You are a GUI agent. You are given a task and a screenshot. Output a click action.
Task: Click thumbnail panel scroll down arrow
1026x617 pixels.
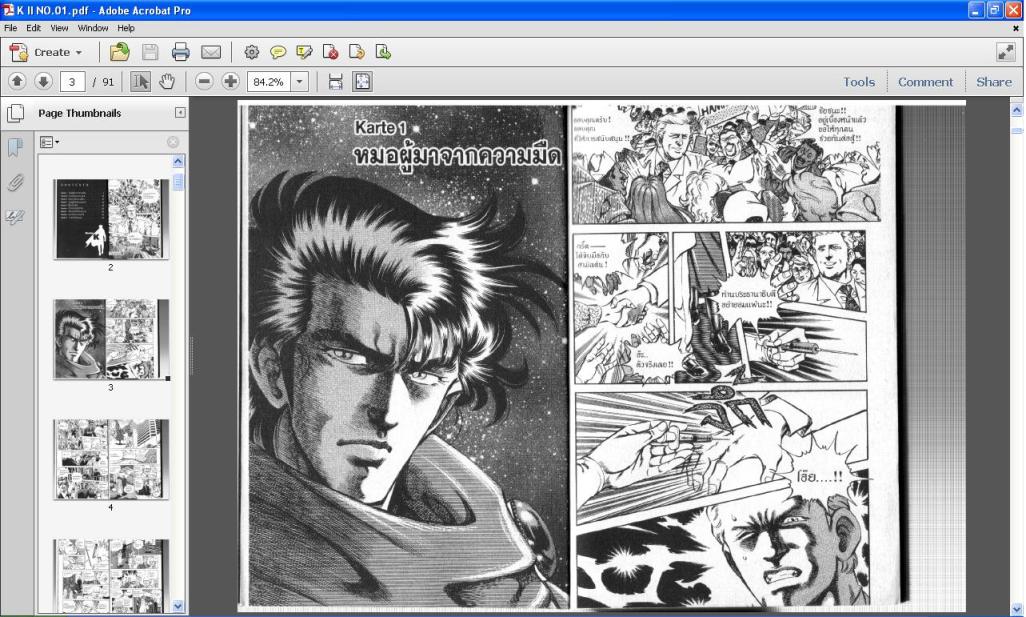click(x=178, y=607)
